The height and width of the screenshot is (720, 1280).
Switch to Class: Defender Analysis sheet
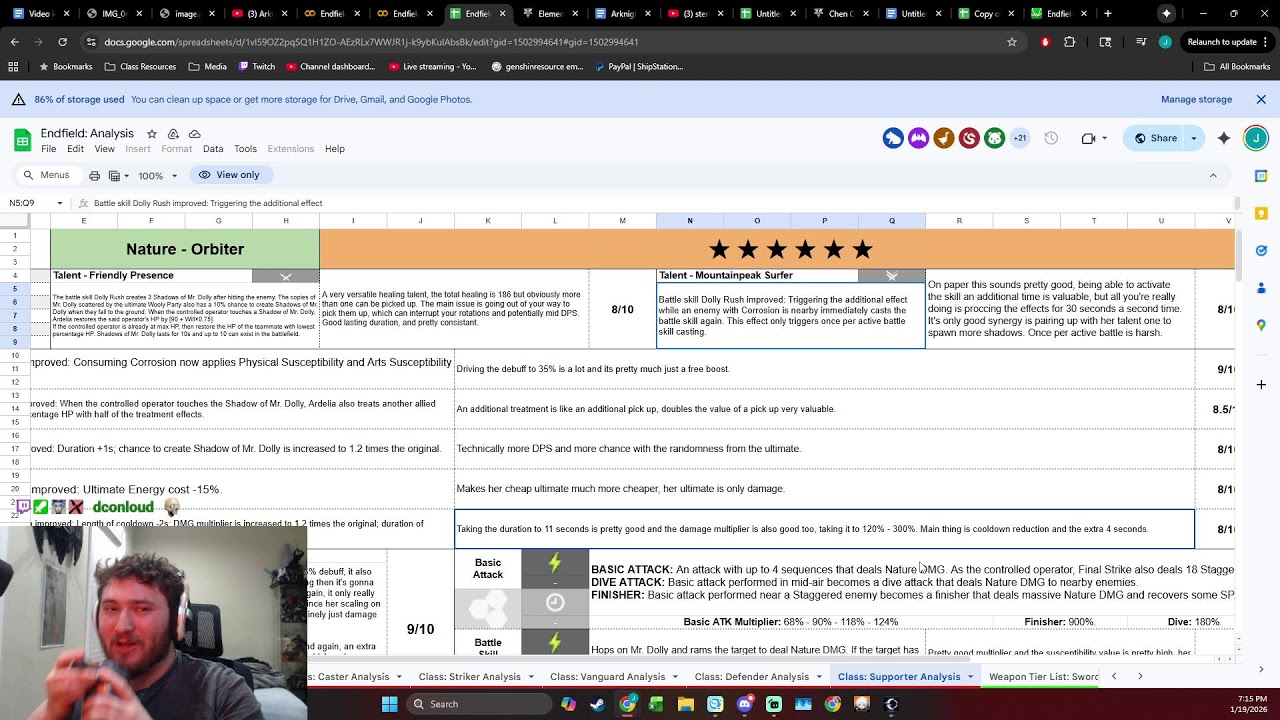click(752, 677)
